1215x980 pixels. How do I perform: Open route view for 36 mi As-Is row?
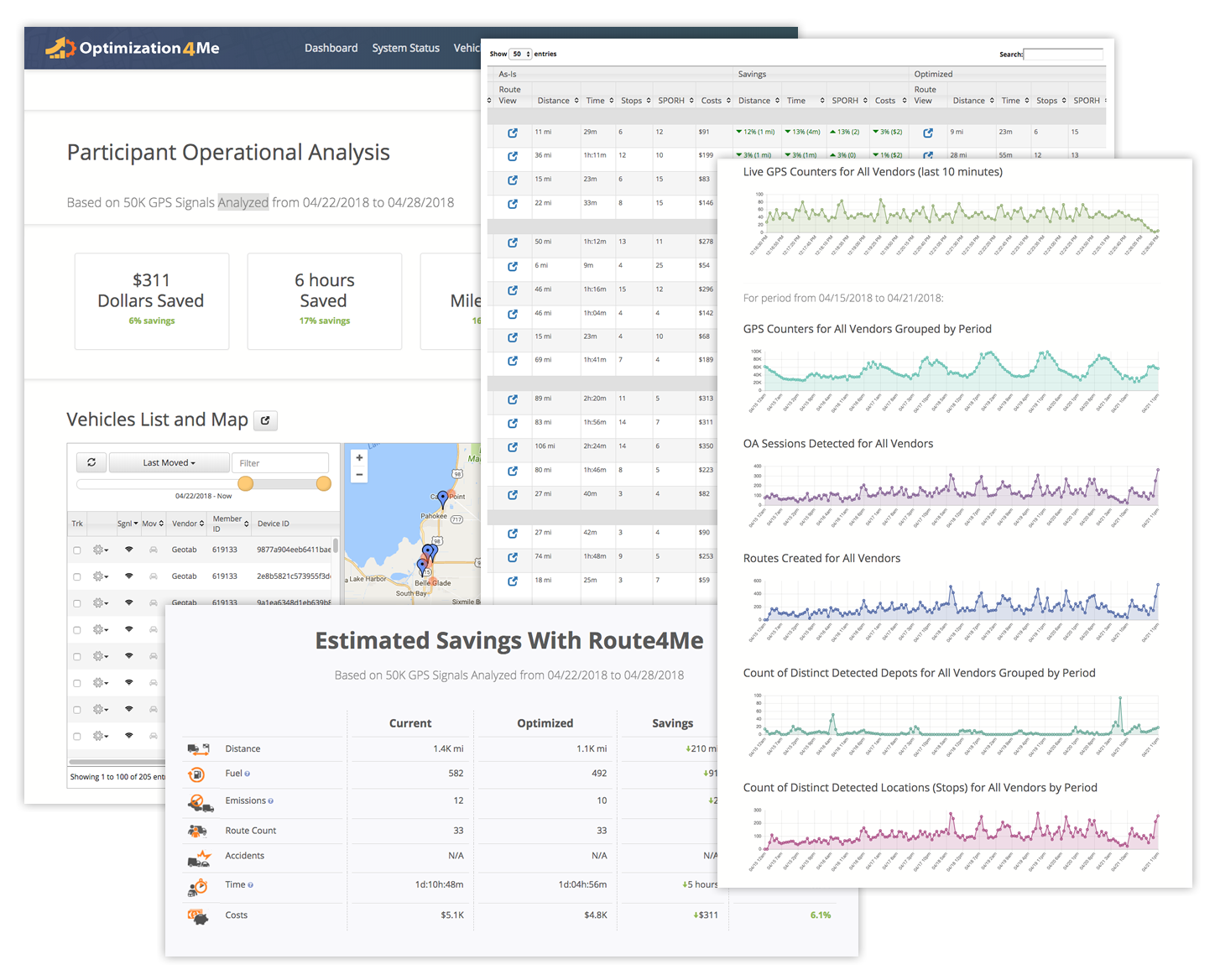click(x=512, y=156)
